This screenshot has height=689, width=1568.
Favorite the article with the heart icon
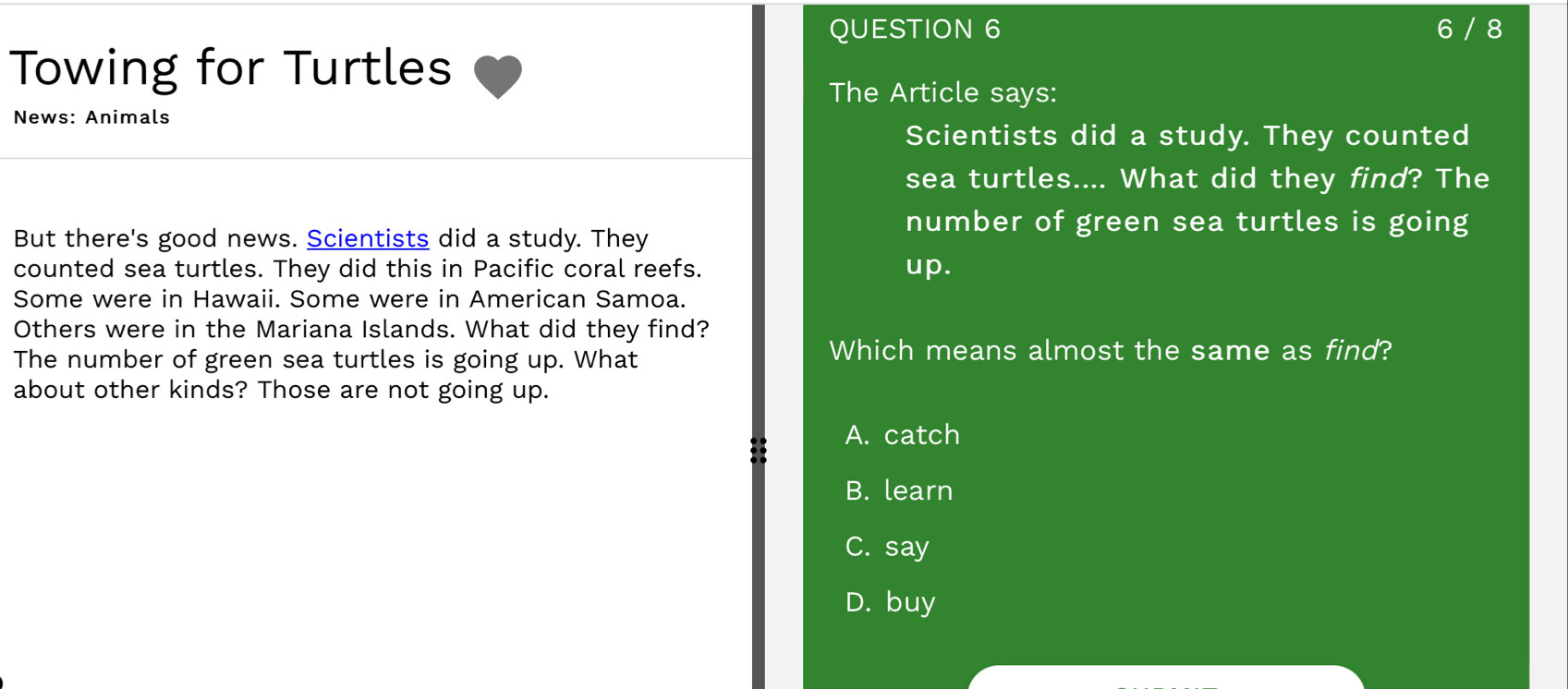(498, 77)
